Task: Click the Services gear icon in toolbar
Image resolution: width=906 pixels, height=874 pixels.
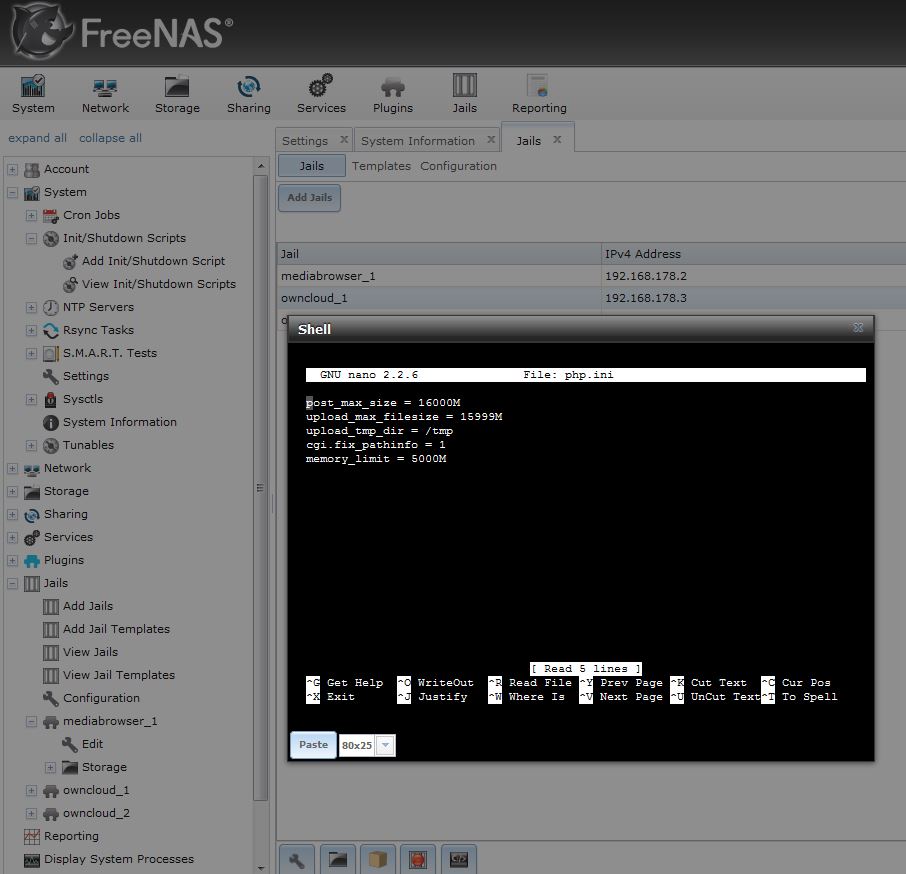Action: click(321, 94)
